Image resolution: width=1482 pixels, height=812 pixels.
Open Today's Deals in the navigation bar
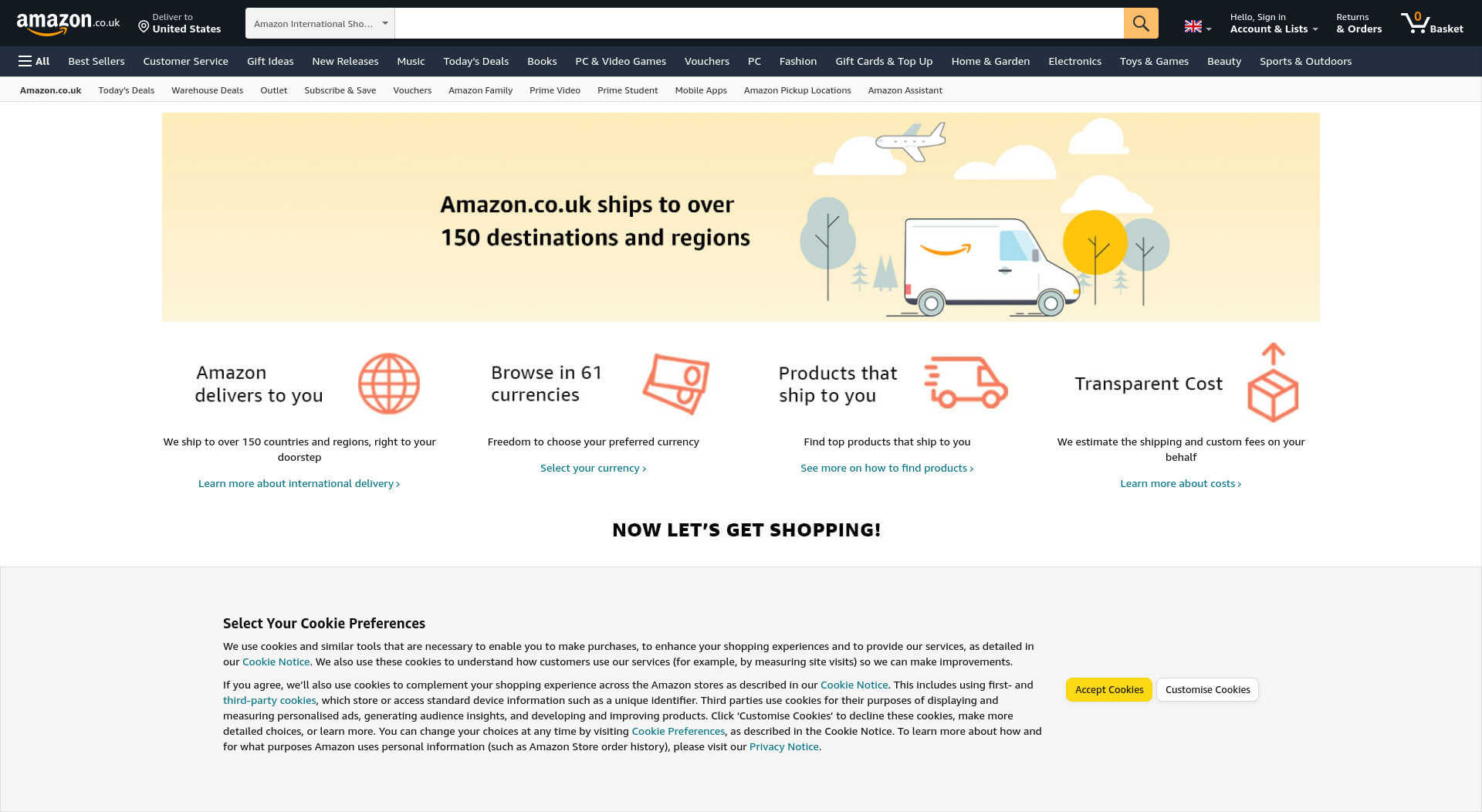[x=475, y=61]
